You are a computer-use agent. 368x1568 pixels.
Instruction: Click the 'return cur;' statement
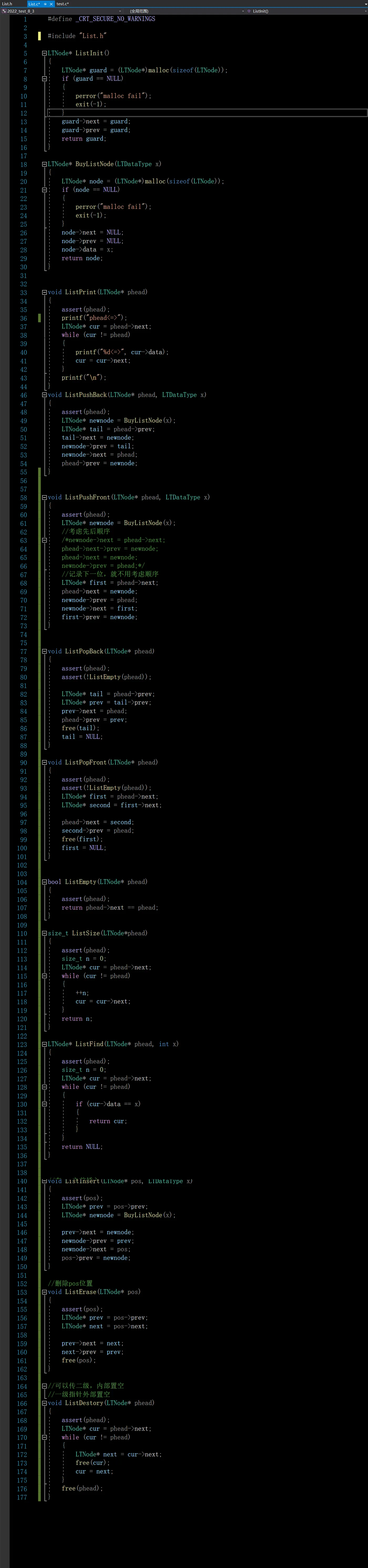[108, 1121]
